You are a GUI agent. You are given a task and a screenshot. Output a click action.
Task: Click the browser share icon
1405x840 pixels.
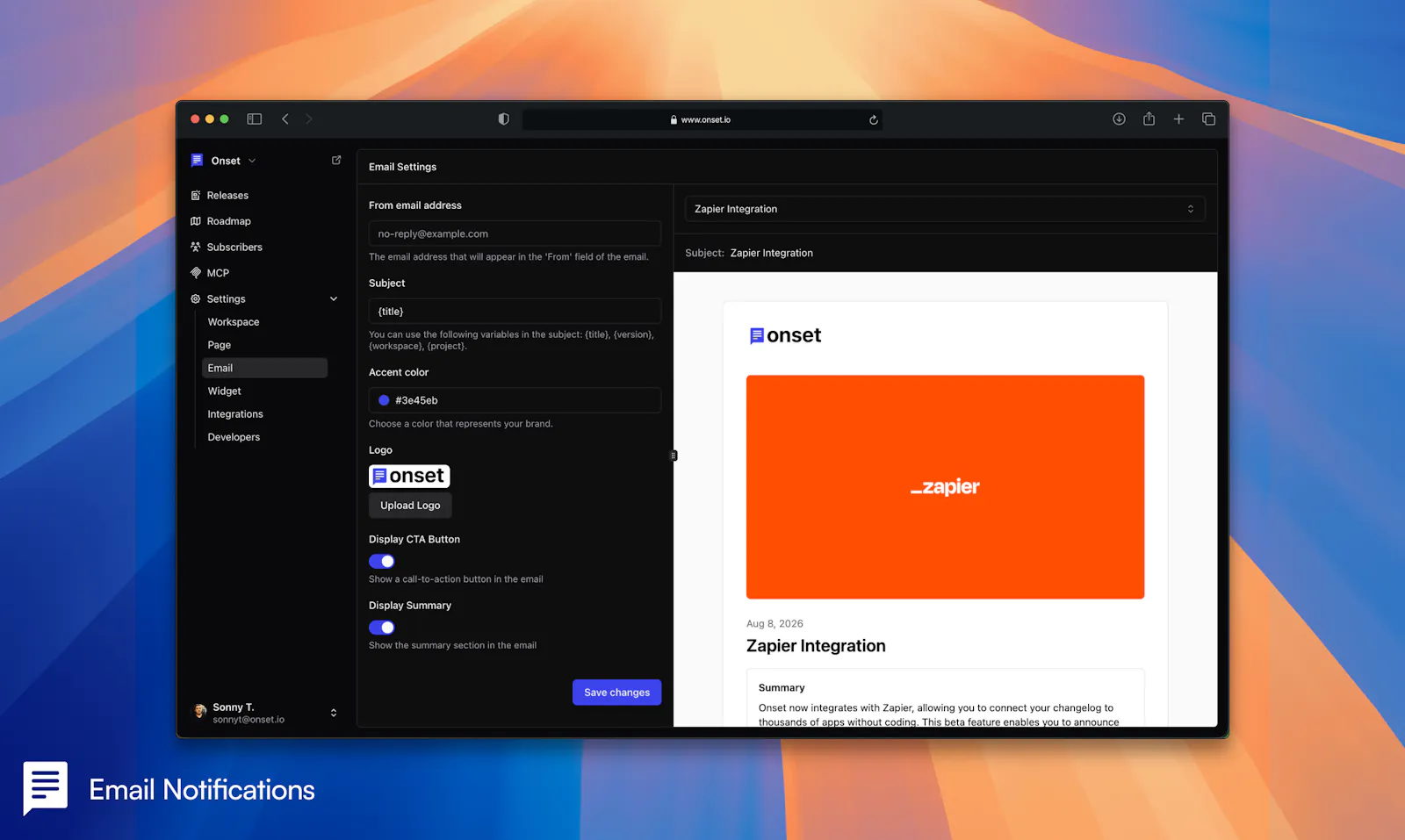point(1149,118)
